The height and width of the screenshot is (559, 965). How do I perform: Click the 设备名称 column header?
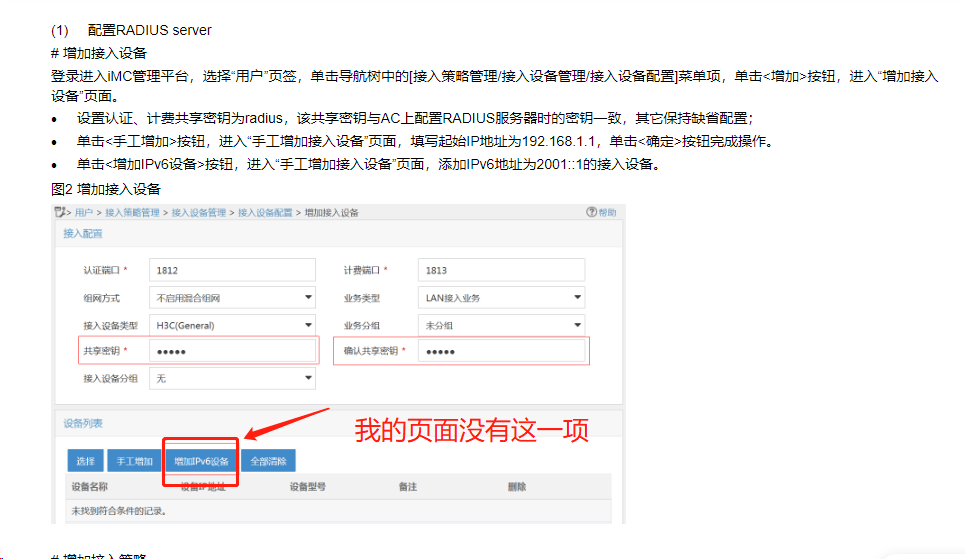point(90,487)
